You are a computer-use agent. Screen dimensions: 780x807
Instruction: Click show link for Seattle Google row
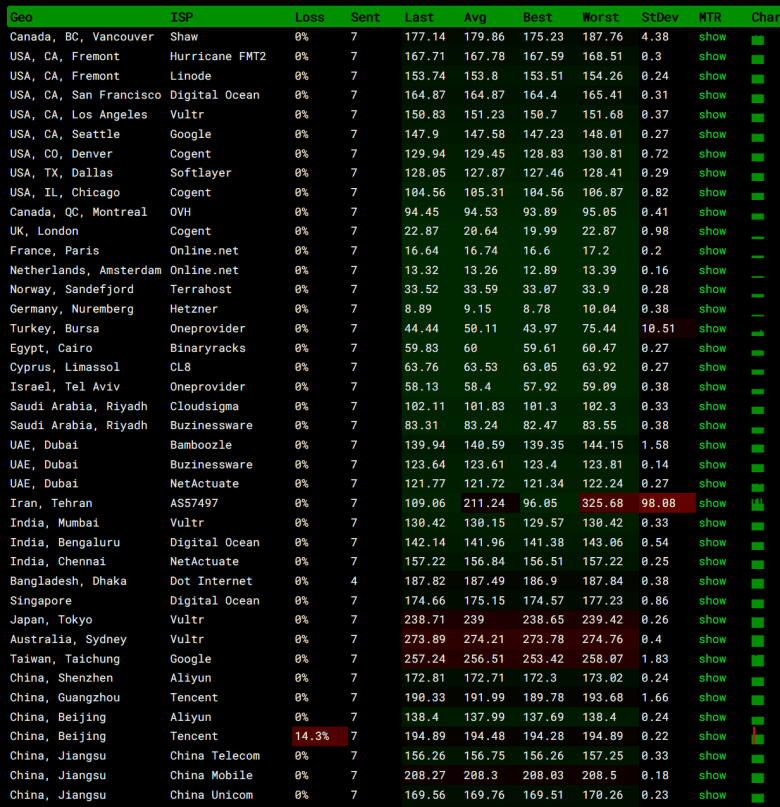click(x=712, y=134)
